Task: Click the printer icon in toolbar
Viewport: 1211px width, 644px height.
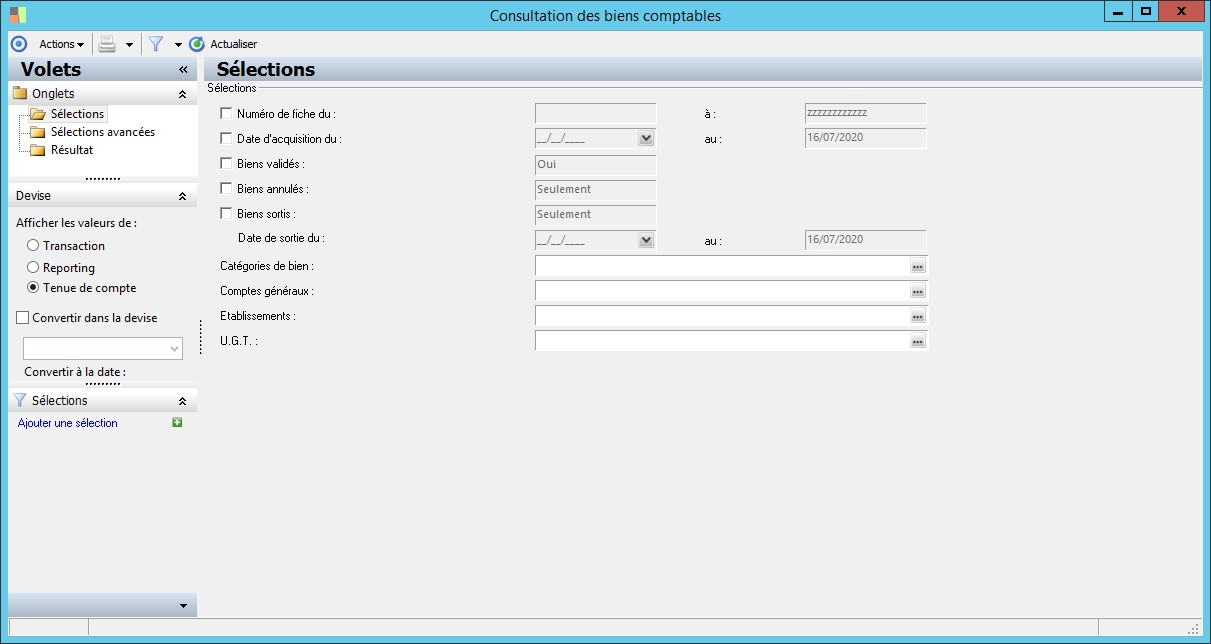Action: pyautogui.click(x=107, y=44)
